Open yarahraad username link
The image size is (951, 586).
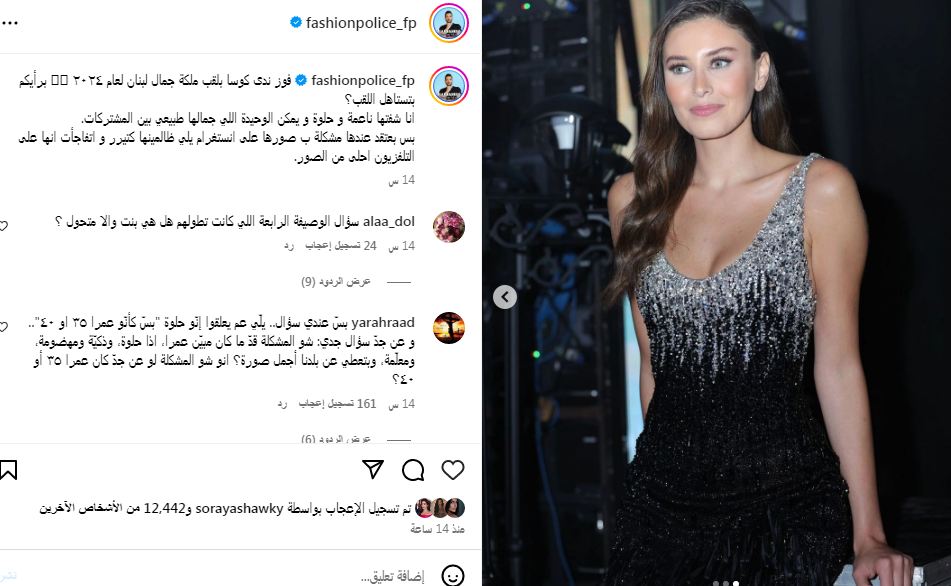383,322
